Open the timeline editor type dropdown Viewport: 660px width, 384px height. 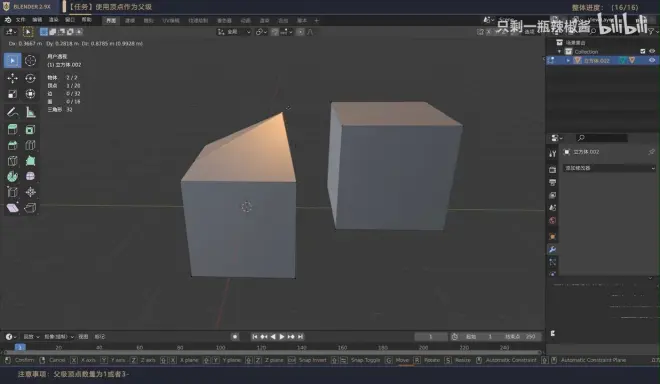(11, 337)
